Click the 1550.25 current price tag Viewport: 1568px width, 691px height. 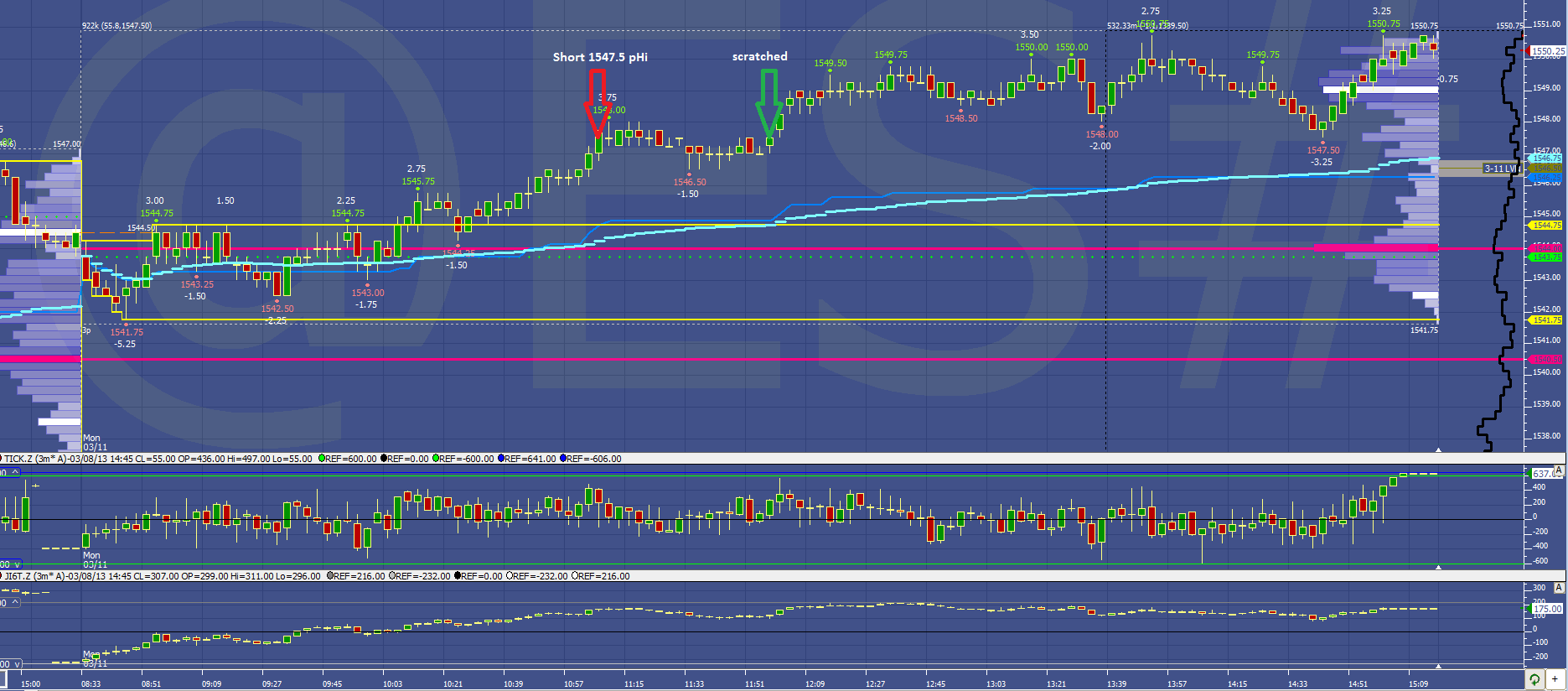[1548, 51]
